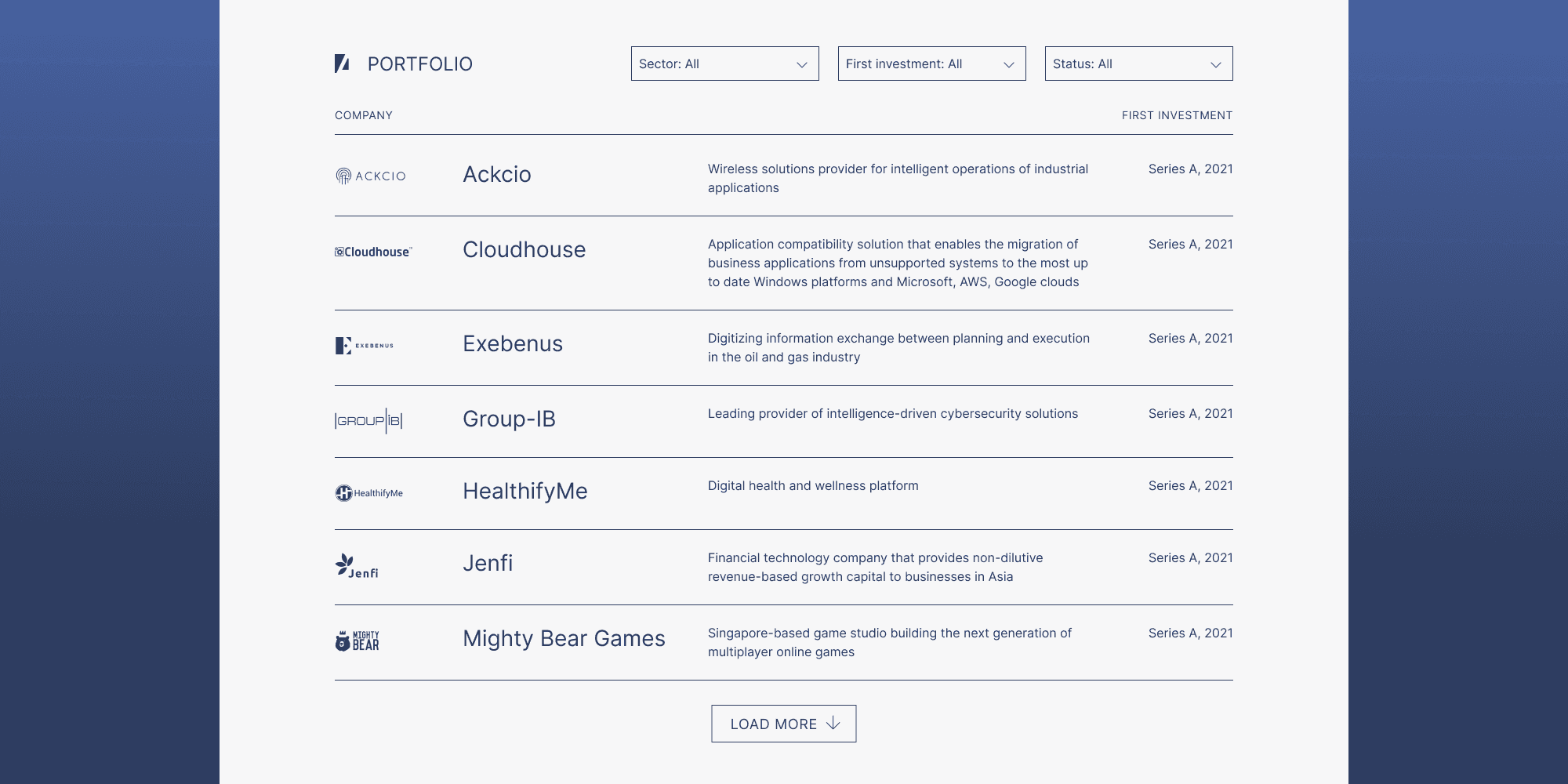Click Cloudhouse's application compatibility description

point(898,263)
